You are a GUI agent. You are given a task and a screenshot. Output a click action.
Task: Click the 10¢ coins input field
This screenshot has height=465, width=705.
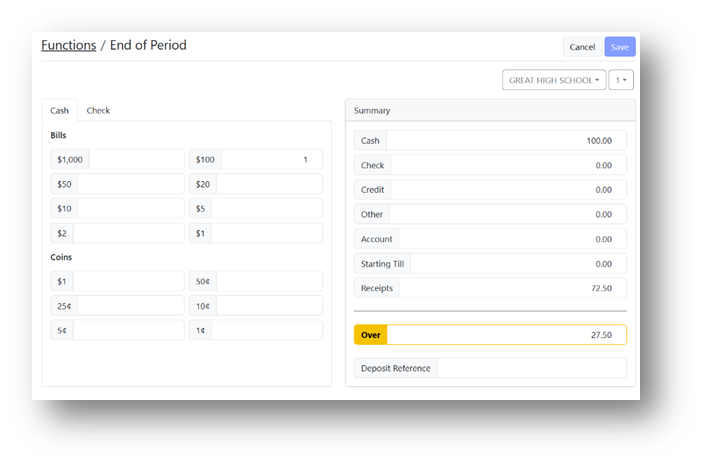tap(269, 306)
